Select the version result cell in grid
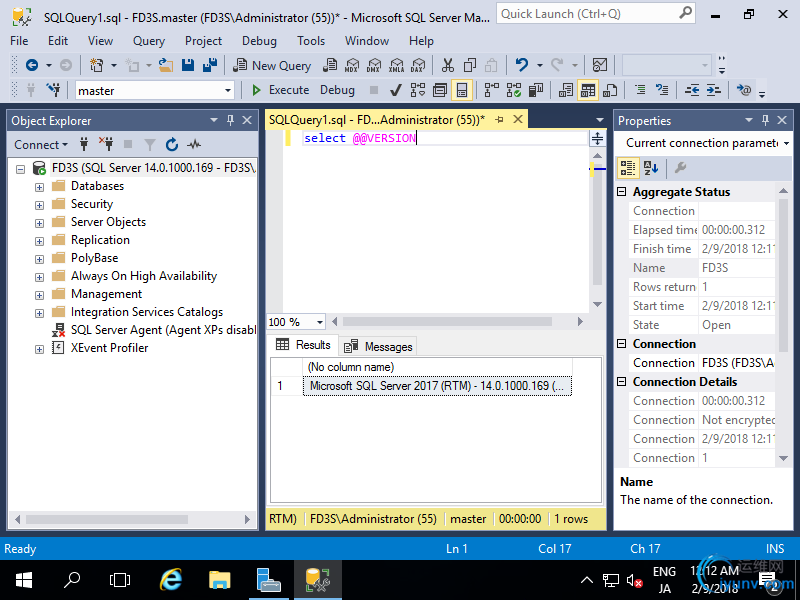This screenshot has width=800, height=600. (x=437, y=386)
